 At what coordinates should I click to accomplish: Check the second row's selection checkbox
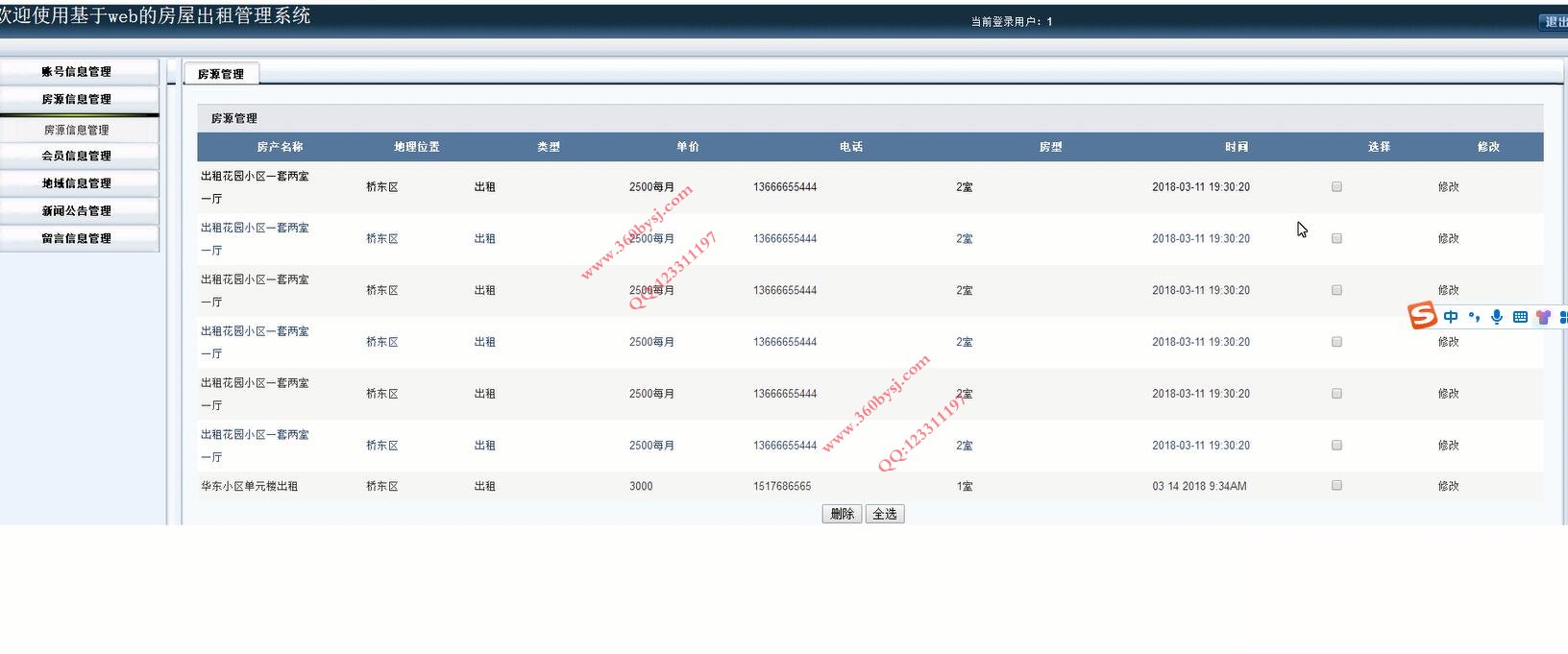pyautogui.click(x=1336, y=238)
